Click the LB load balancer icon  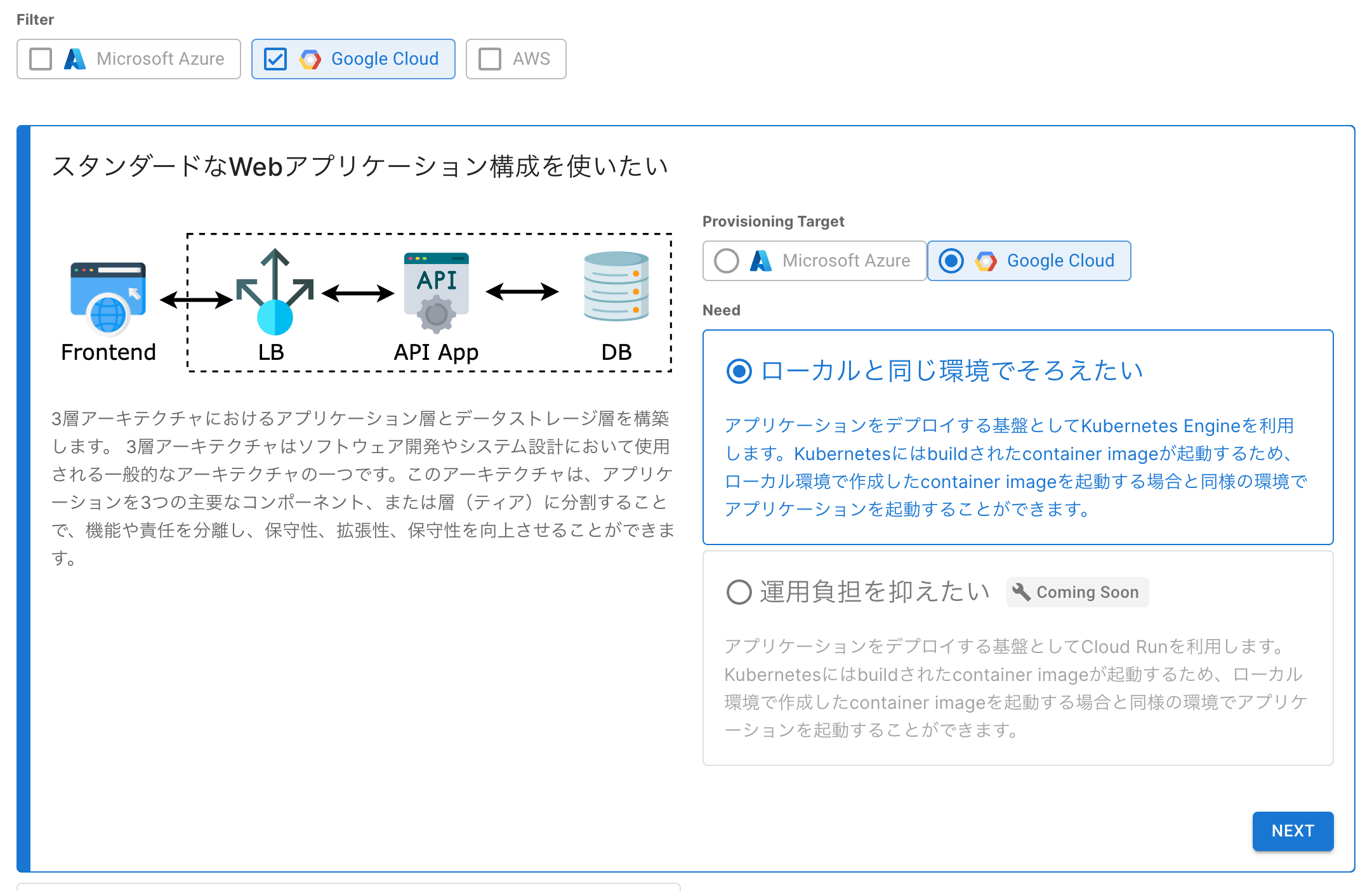tap(275, 293)
